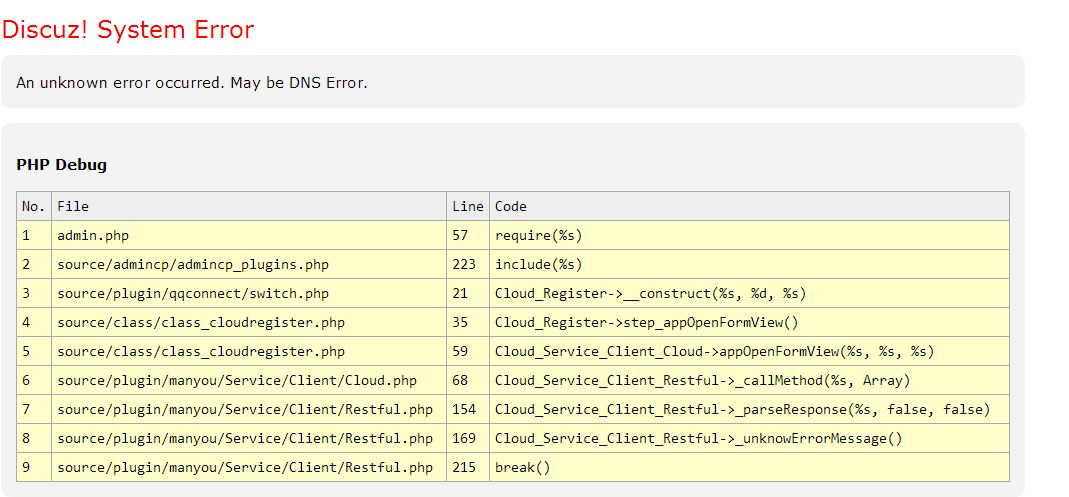Click the include(%s) code cell
This screenshot has width=1069, height=497.
538,265
